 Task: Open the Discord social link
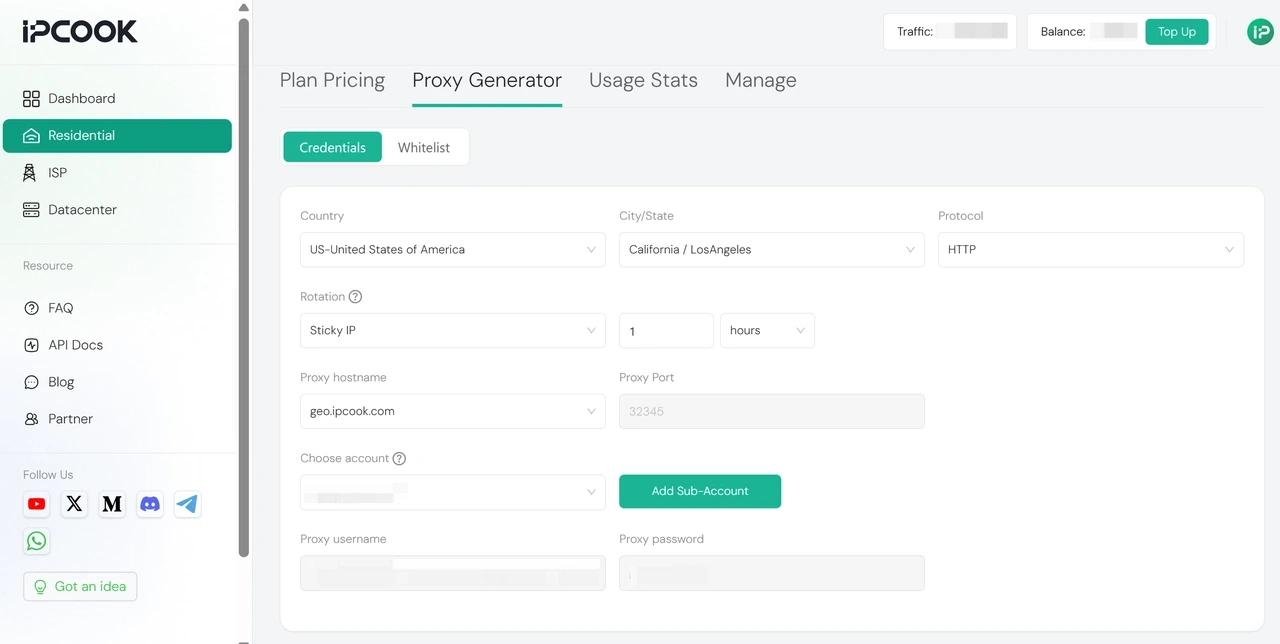(150, 504)
